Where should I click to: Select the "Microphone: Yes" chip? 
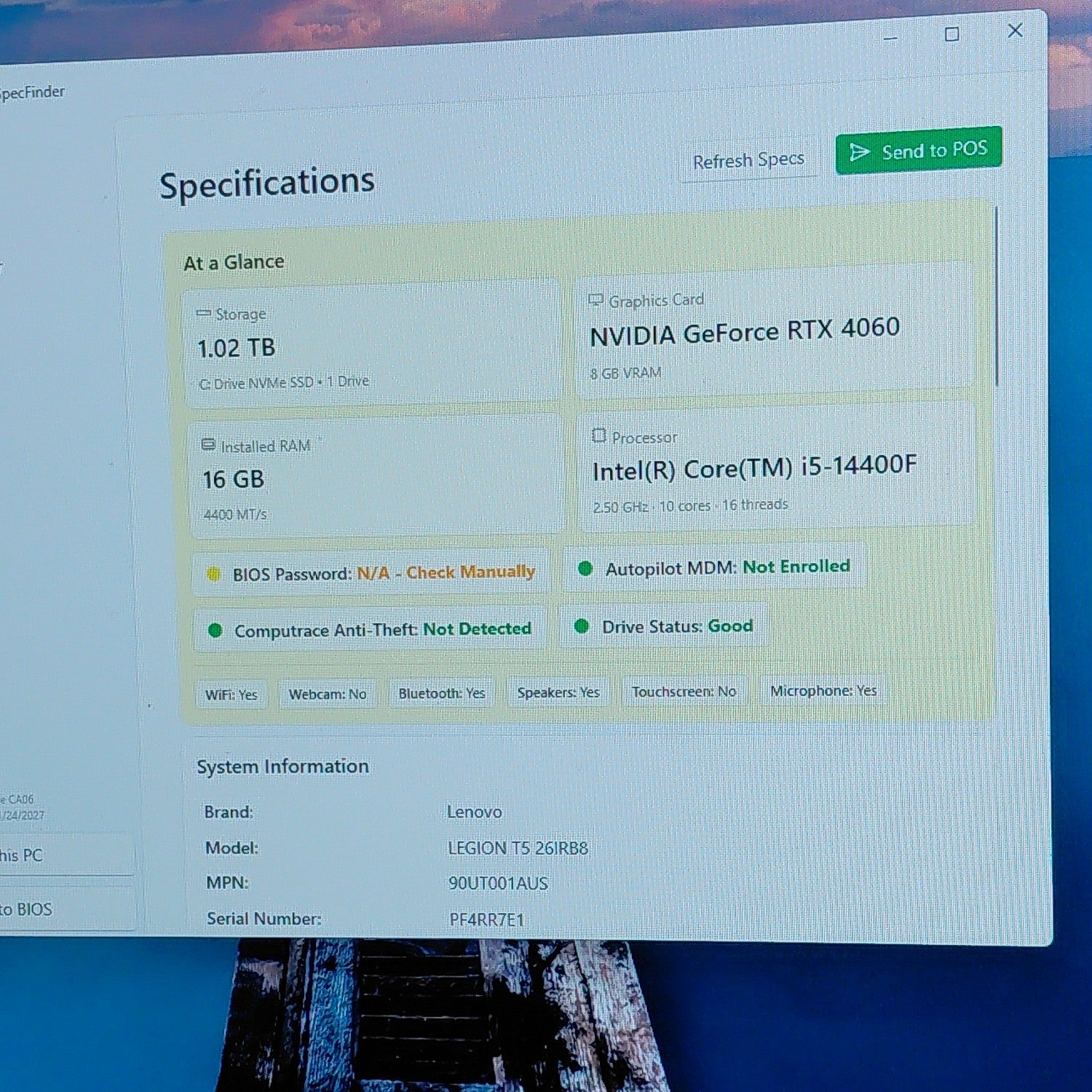(823, 690)
